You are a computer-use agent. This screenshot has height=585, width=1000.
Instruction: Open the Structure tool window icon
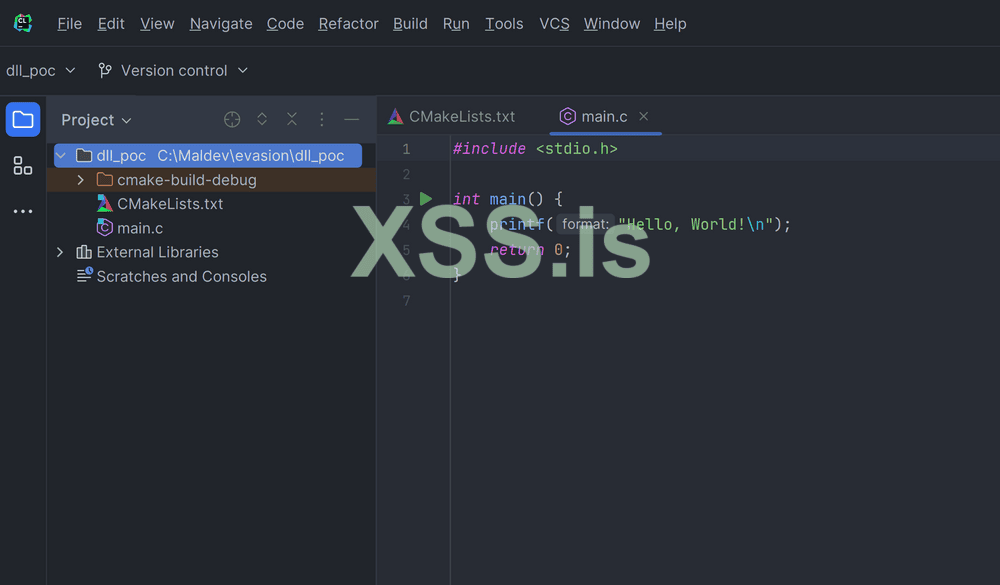click(x=23, y=166)
